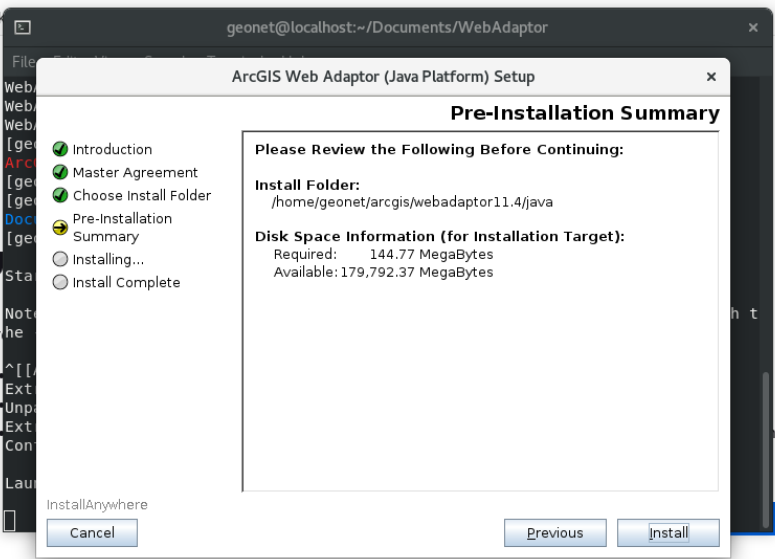Click the checkmark next to Choose Install Folder
The height and width of the screenshot is (559, 775).
60,196
